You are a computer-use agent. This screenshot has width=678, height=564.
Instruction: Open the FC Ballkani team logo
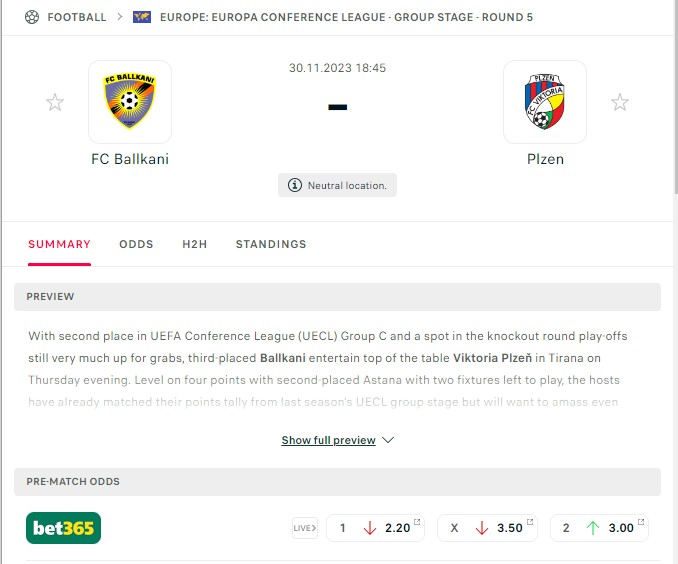tap(130, 102)
